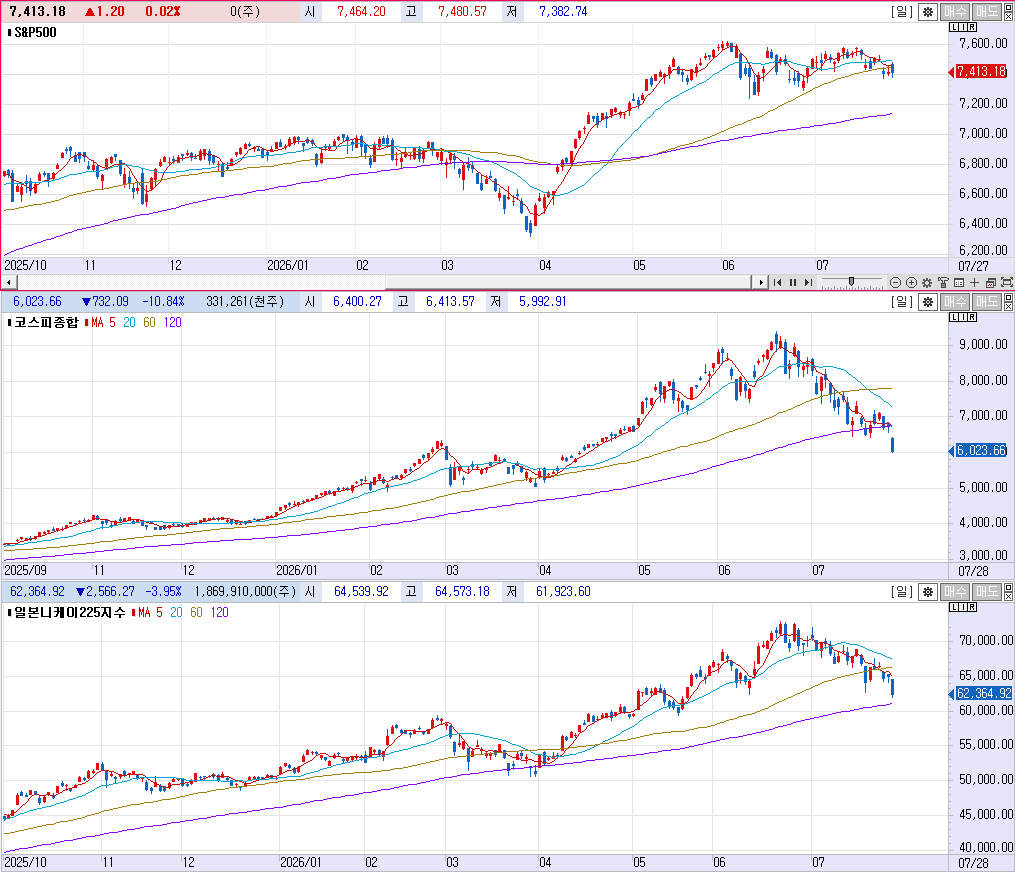The height and width of the screenshot is (872, 1015).
Task: Click the blue 6,023.66 current price tag
Action: [x=980, y=451]
